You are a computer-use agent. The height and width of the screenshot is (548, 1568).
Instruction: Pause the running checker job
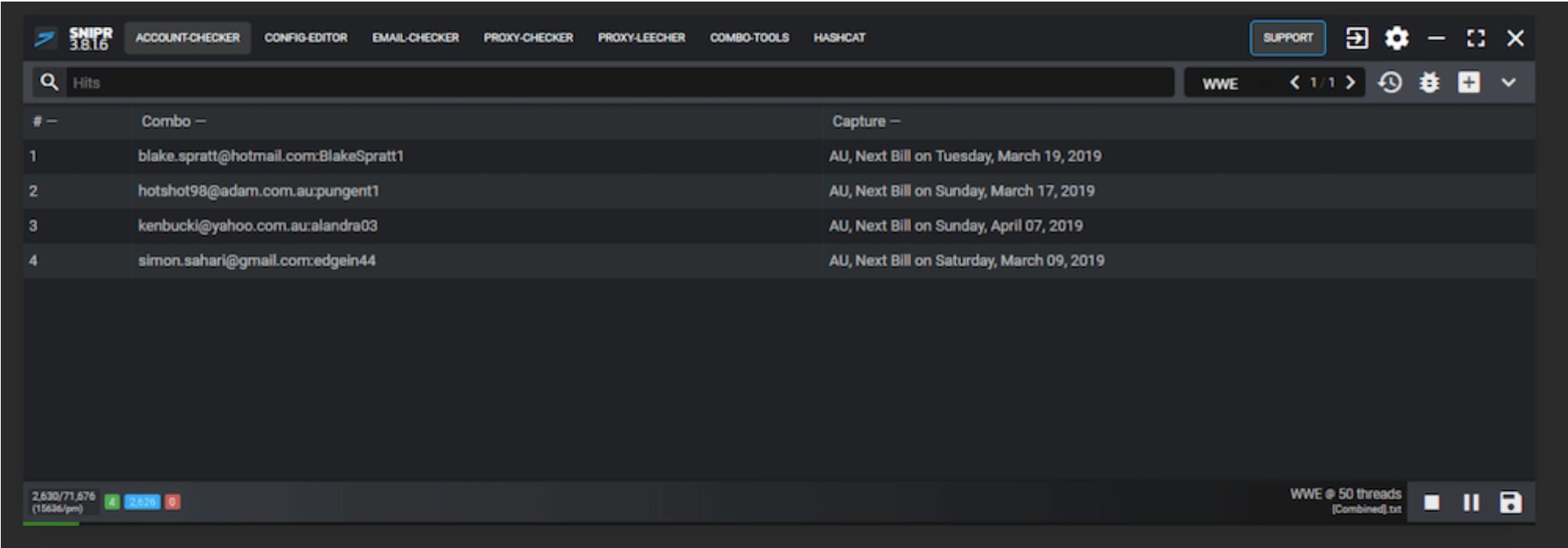pyautogui.click(x=1471, y=503)
